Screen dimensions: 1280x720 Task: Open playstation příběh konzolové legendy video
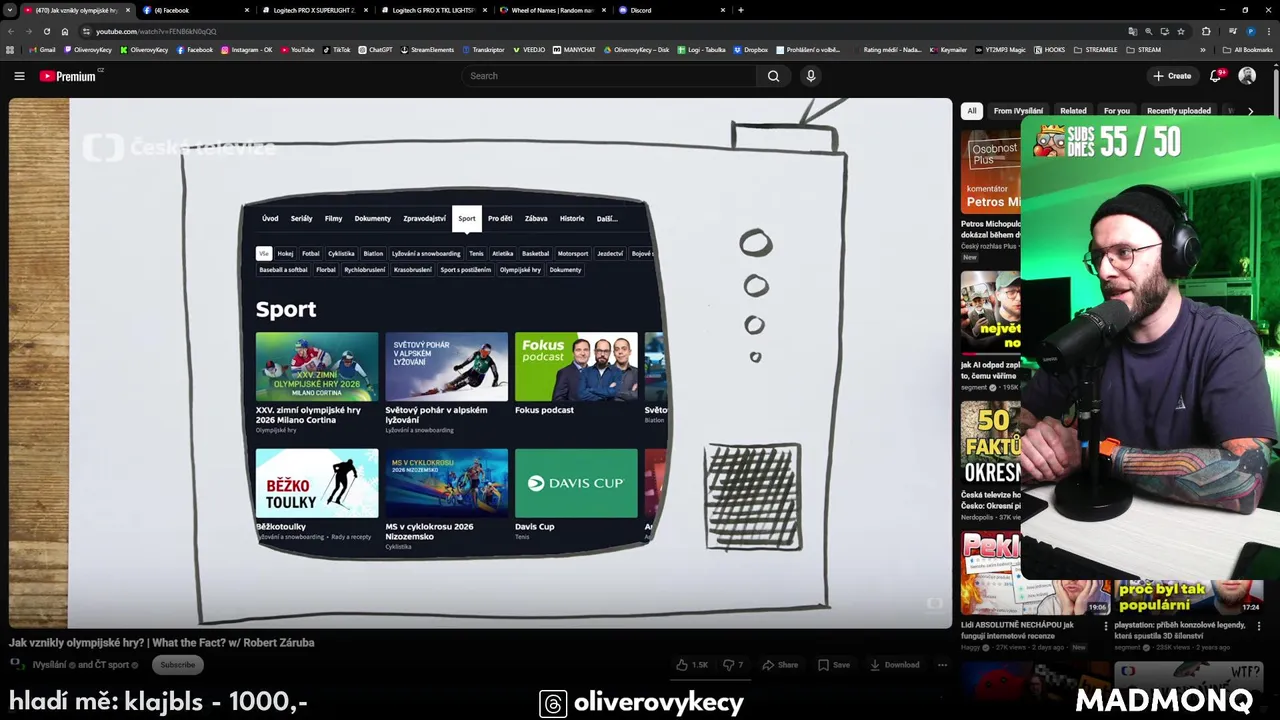point(1189,597)
